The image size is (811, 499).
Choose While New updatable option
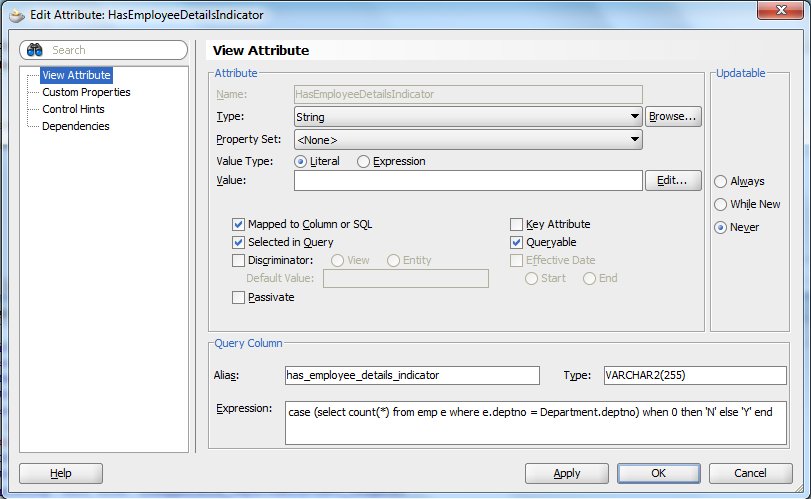(x=721, y=204)
